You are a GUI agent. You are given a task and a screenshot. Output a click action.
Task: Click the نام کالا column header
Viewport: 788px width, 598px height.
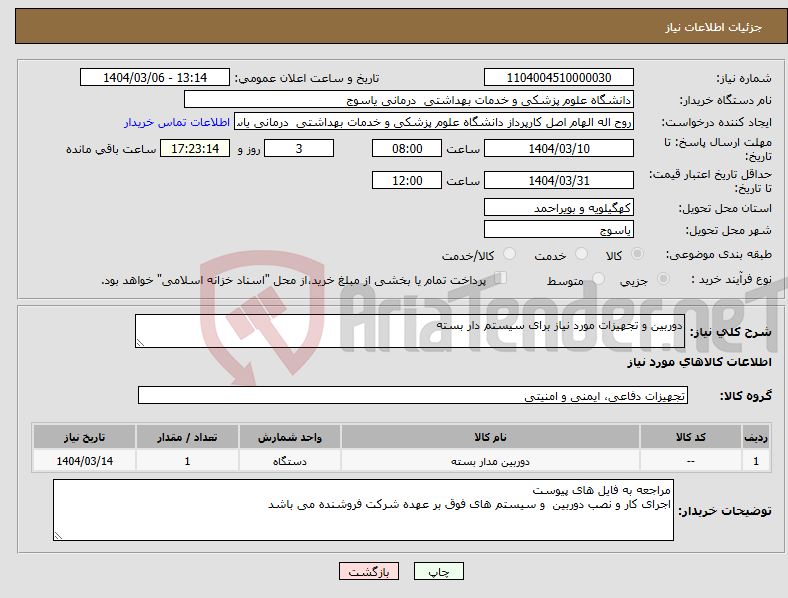[490, 437]
